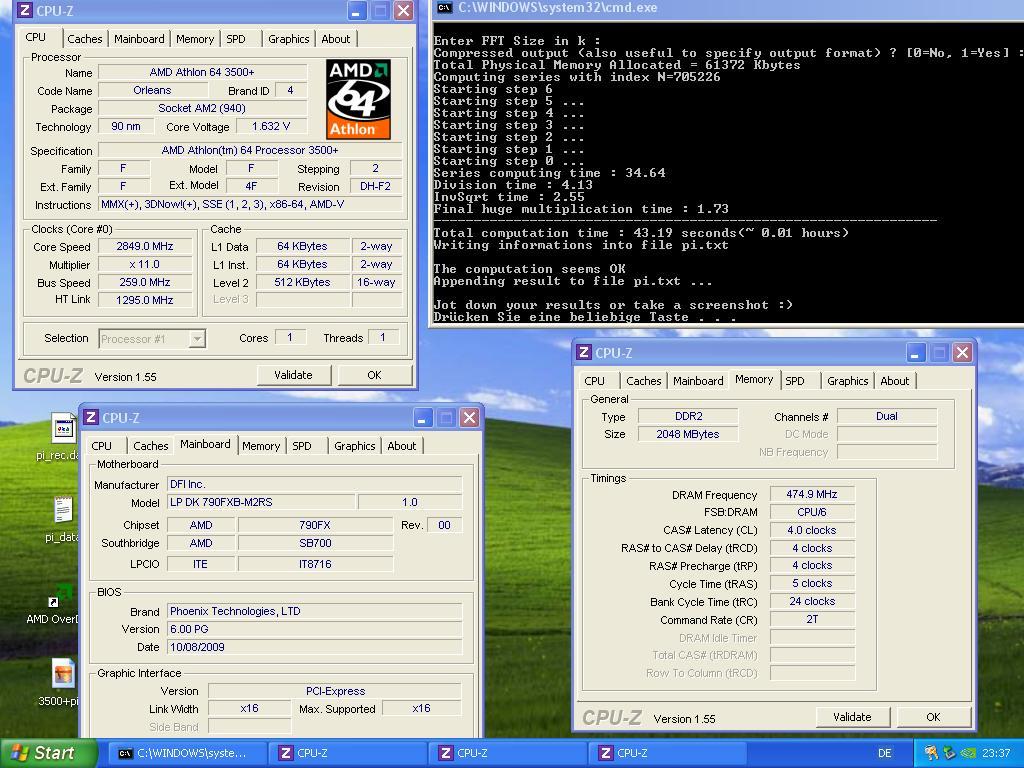The image size is (1024, 768).
Task: Click the 2048 MBytes memory size field
Action: 688,434
